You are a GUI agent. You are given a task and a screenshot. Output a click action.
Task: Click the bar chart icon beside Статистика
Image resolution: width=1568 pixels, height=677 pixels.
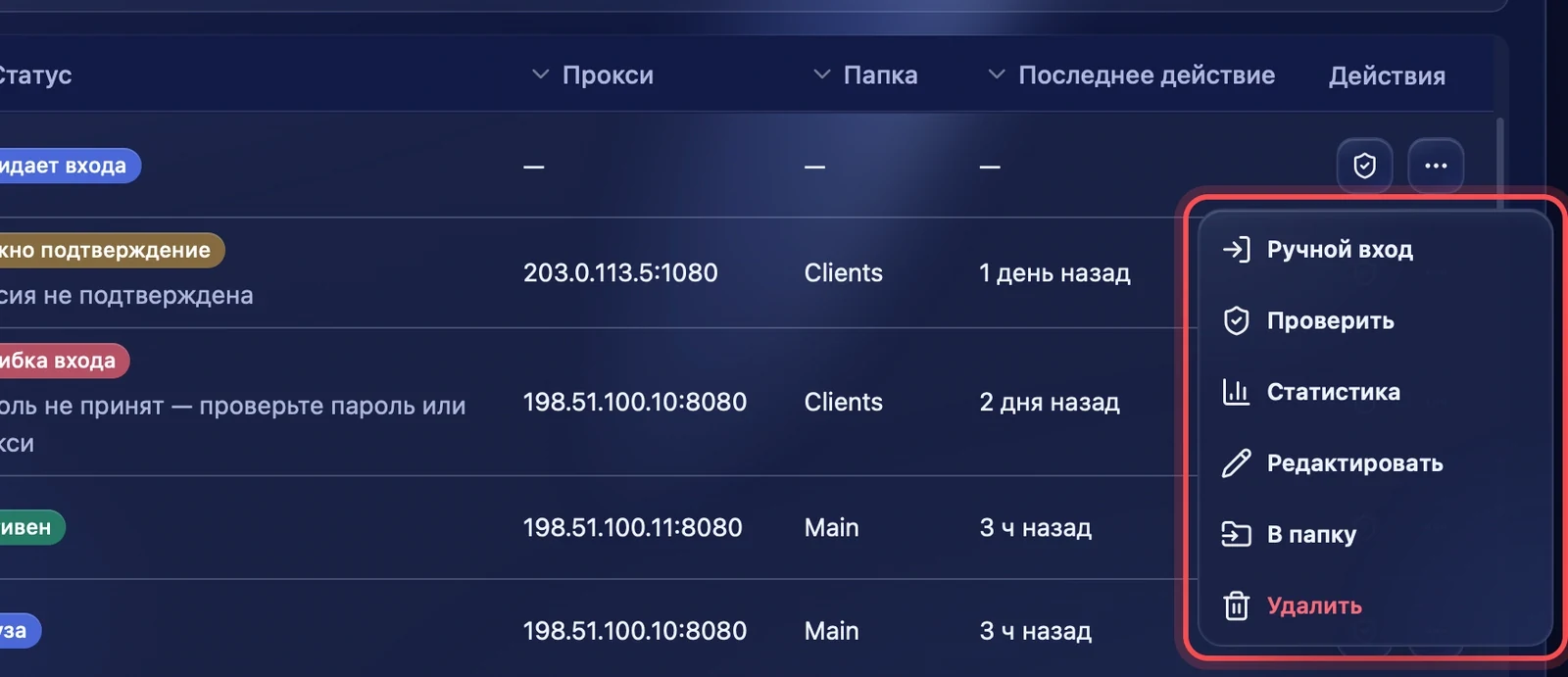coord(1236,392)
